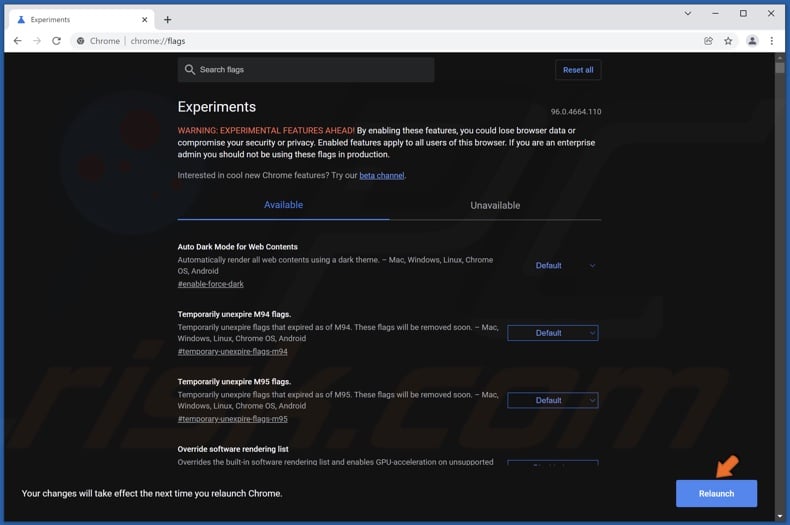Click the search magnifier icon
This screenshot has width=790, height=525.
click(189, 70)
